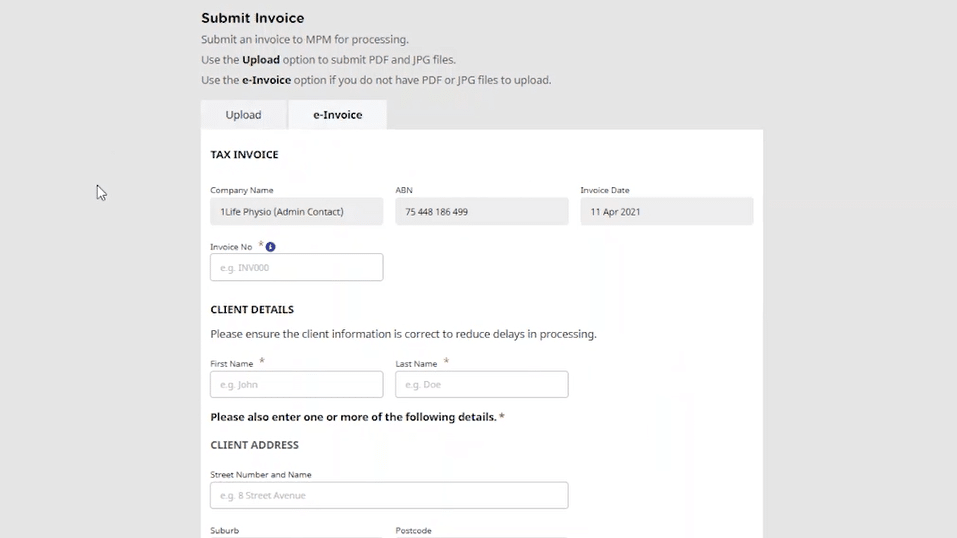Open the Invoice Date field
957x538 pixels.
pyautogui.click(x=666, y=211)
